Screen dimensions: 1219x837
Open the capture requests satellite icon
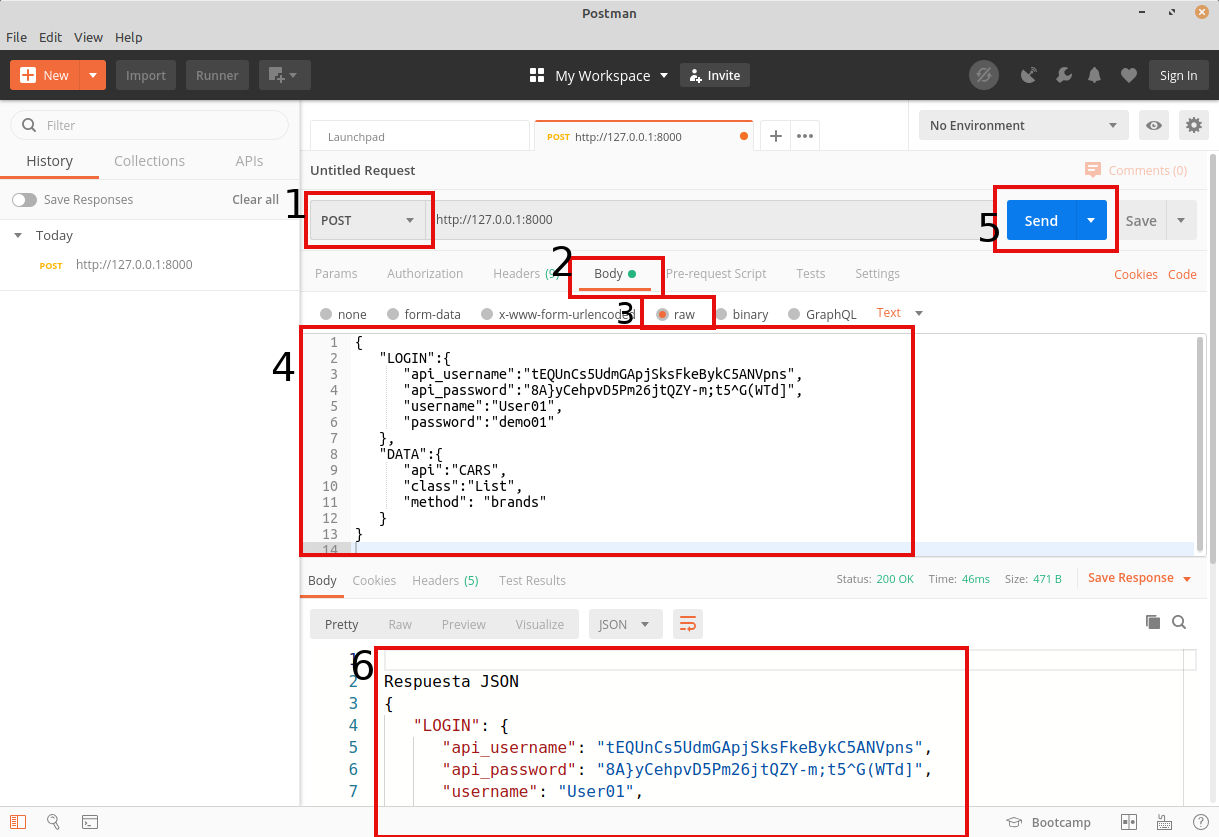(x=1028, y=75)
